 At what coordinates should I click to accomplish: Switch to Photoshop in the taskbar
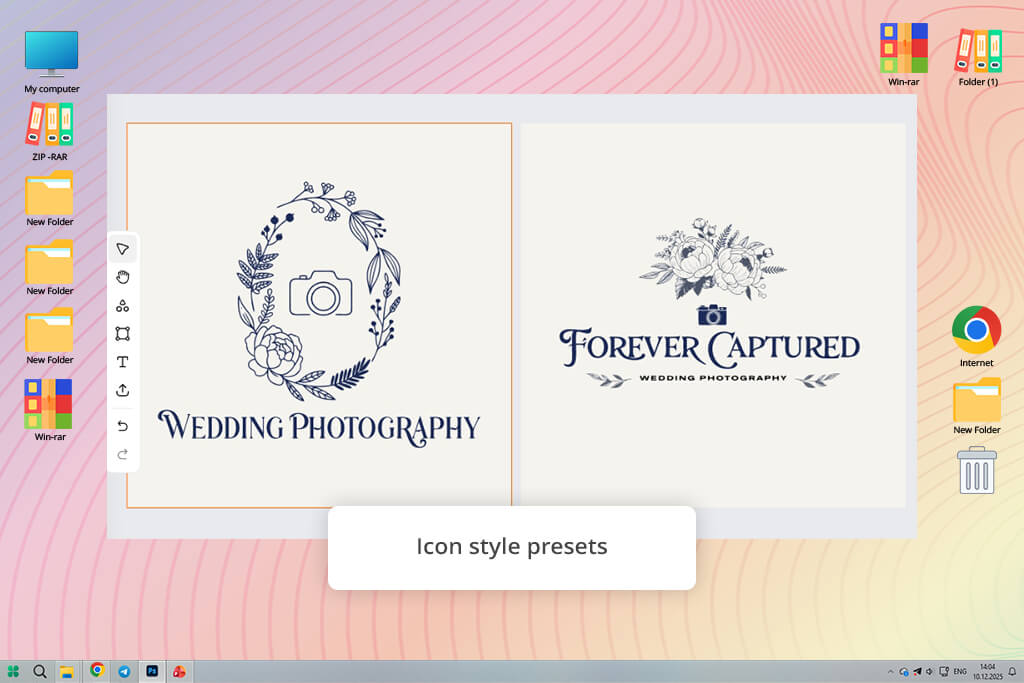pos(152,671)
